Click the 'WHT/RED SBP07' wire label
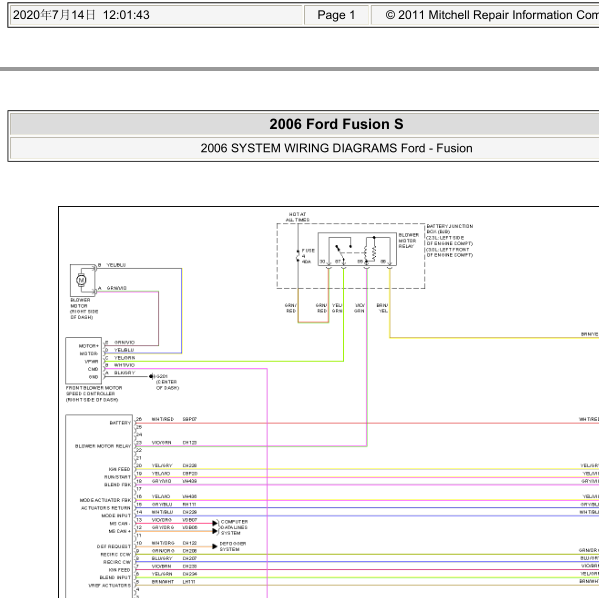Screen dimensions: 599x598 tap(174, 420)
